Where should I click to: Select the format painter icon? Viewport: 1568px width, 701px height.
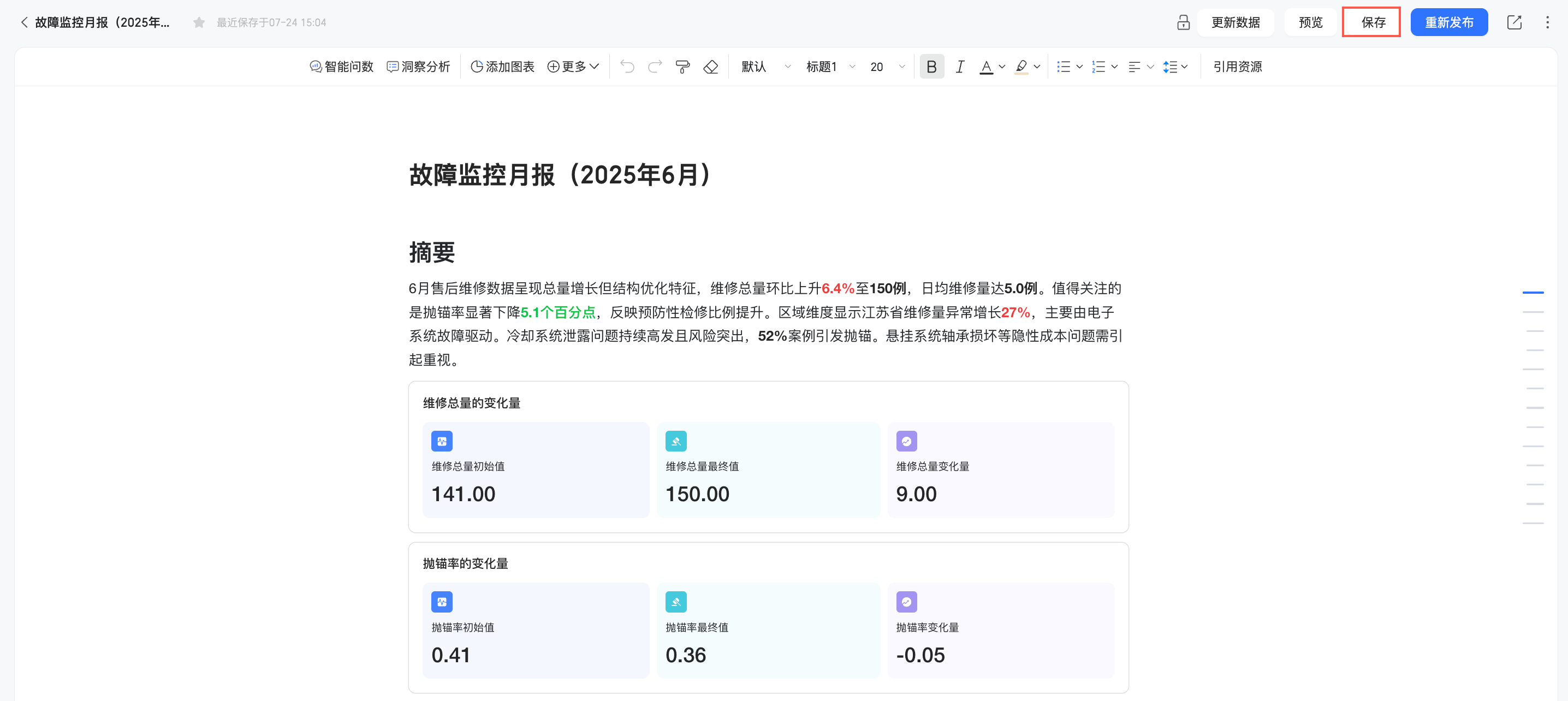[x=682, y=66]
